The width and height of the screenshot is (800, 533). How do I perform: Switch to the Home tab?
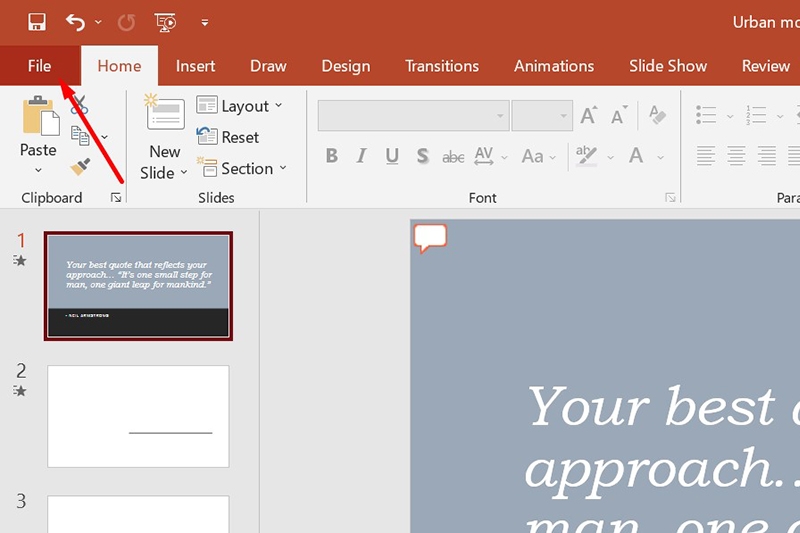tap(119, 66)
